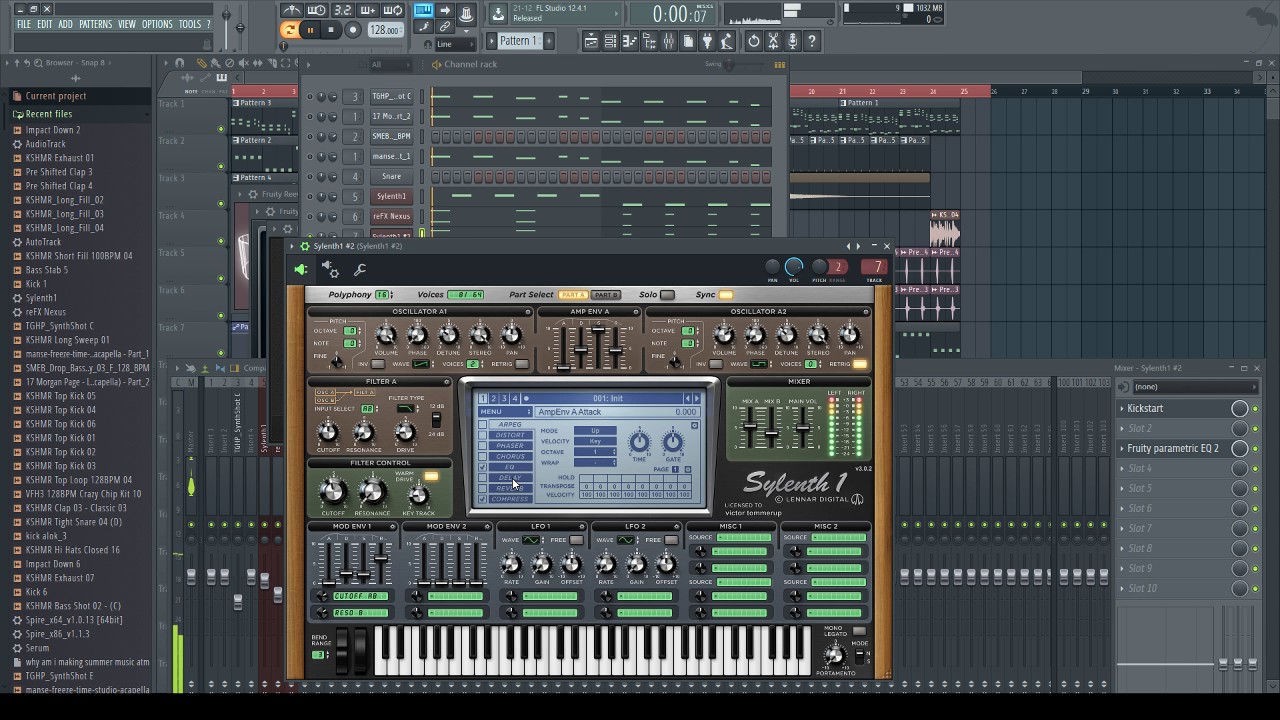Click the arpeggiator GATE knob
The height and width of the screenshot is (720, 1280).
(673, 441)
